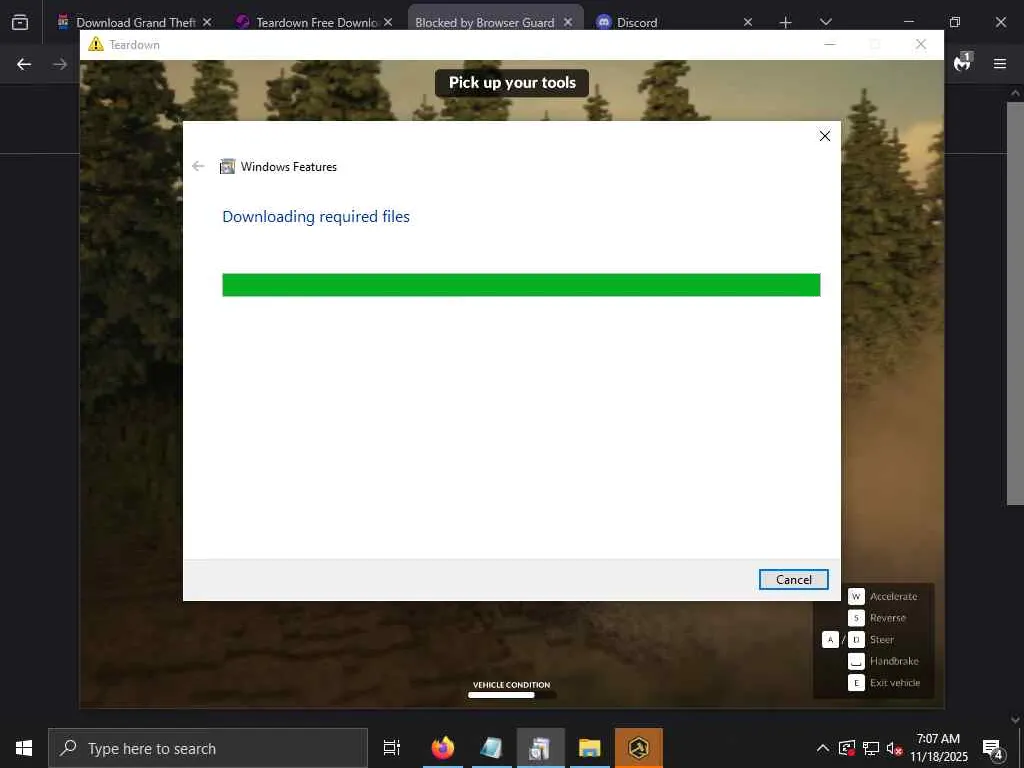Click the green download progress bar
Screen dimensions: 1024x768
(x=521, y=285)
